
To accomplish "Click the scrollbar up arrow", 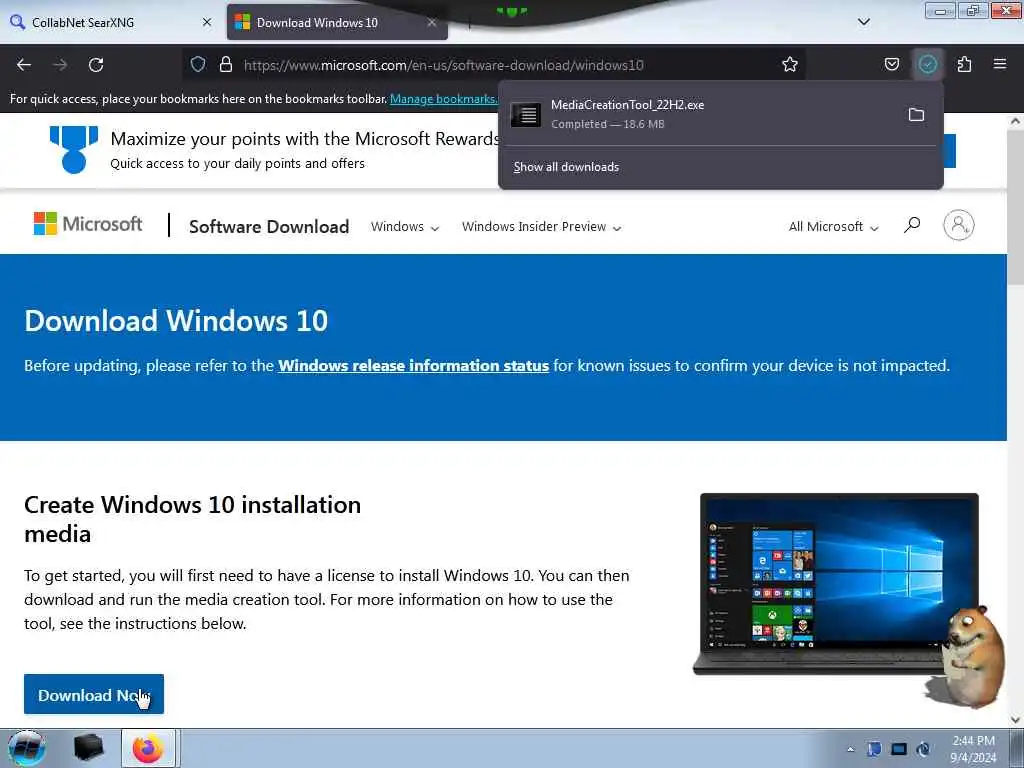I will (x=1015, y=121).
